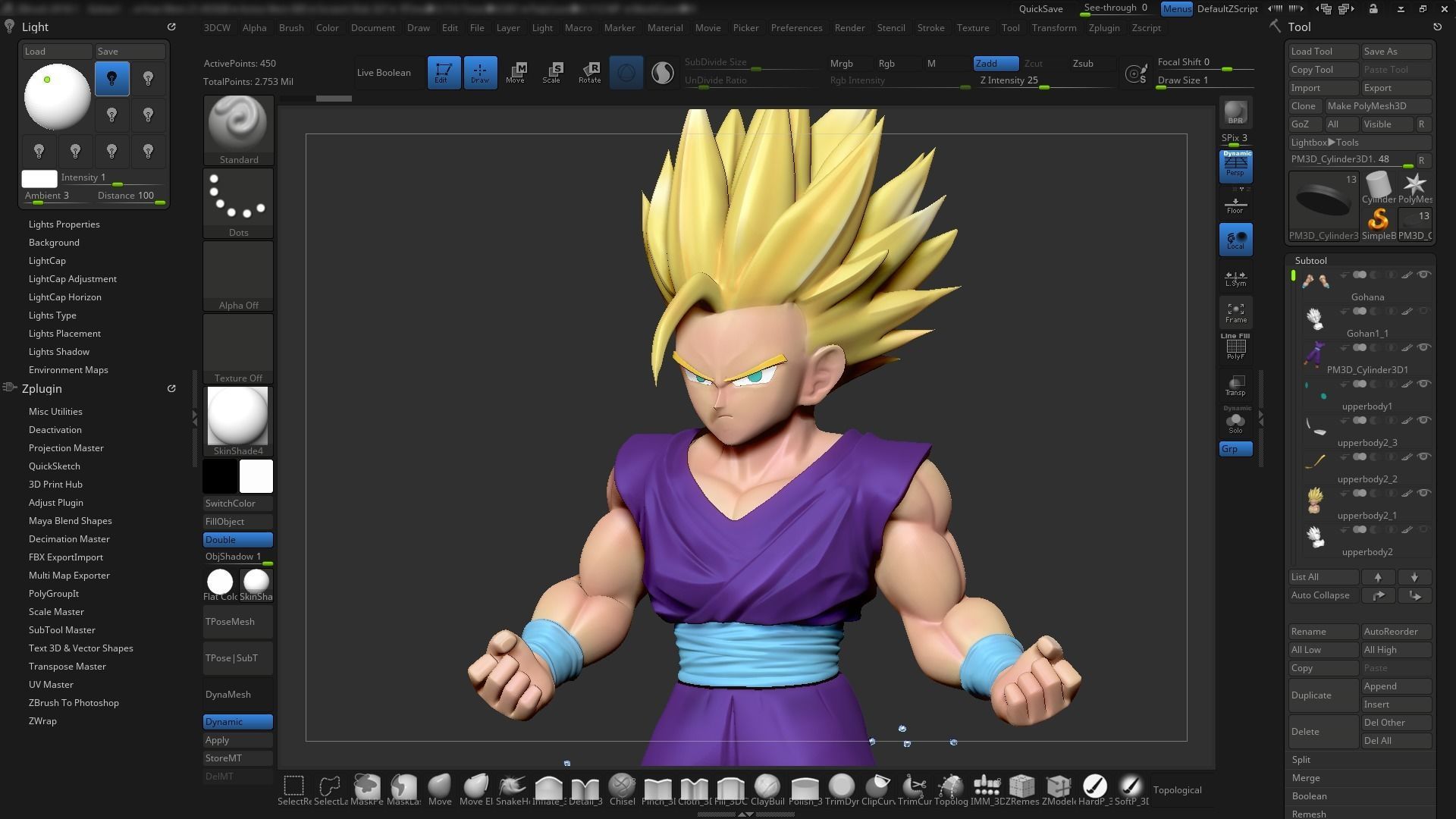
Task: Open Decimation Master plugin section
Action: (69, 539)
